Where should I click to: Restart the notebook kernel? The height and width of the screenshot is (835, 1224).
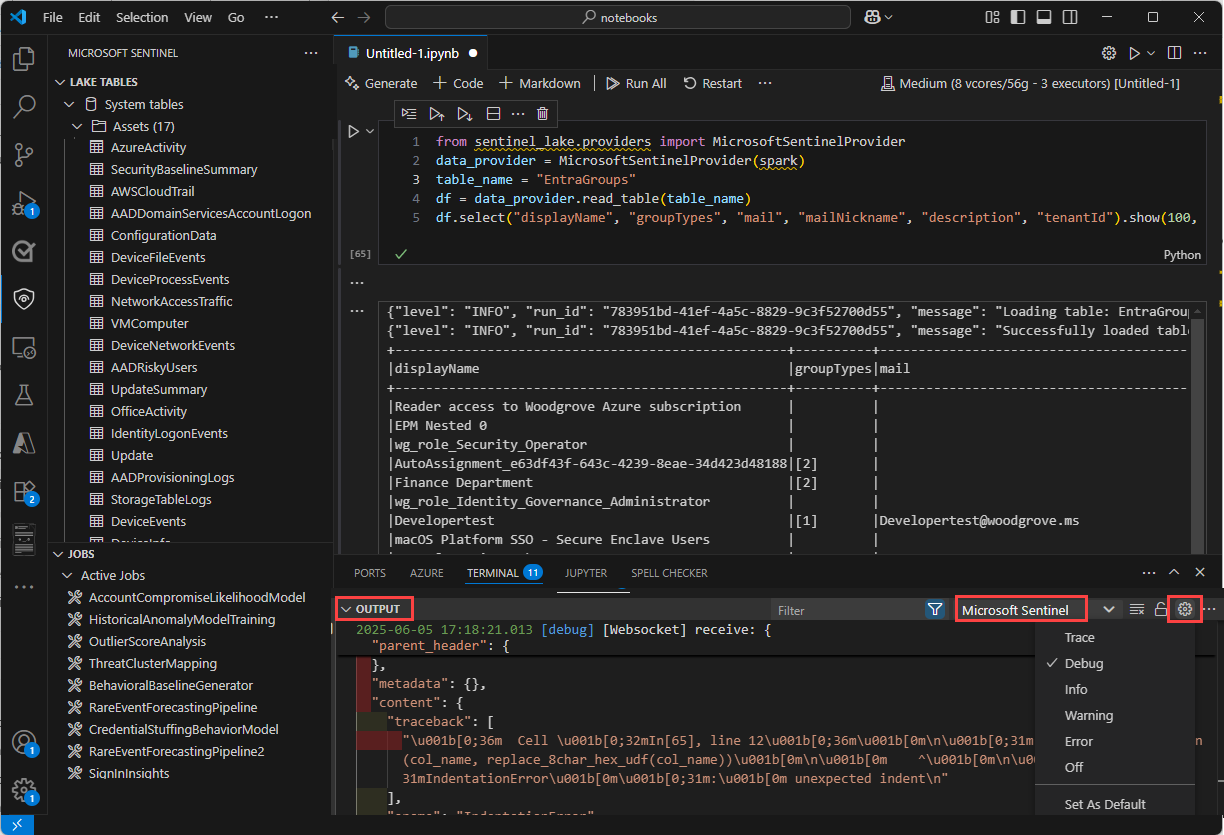712,83
